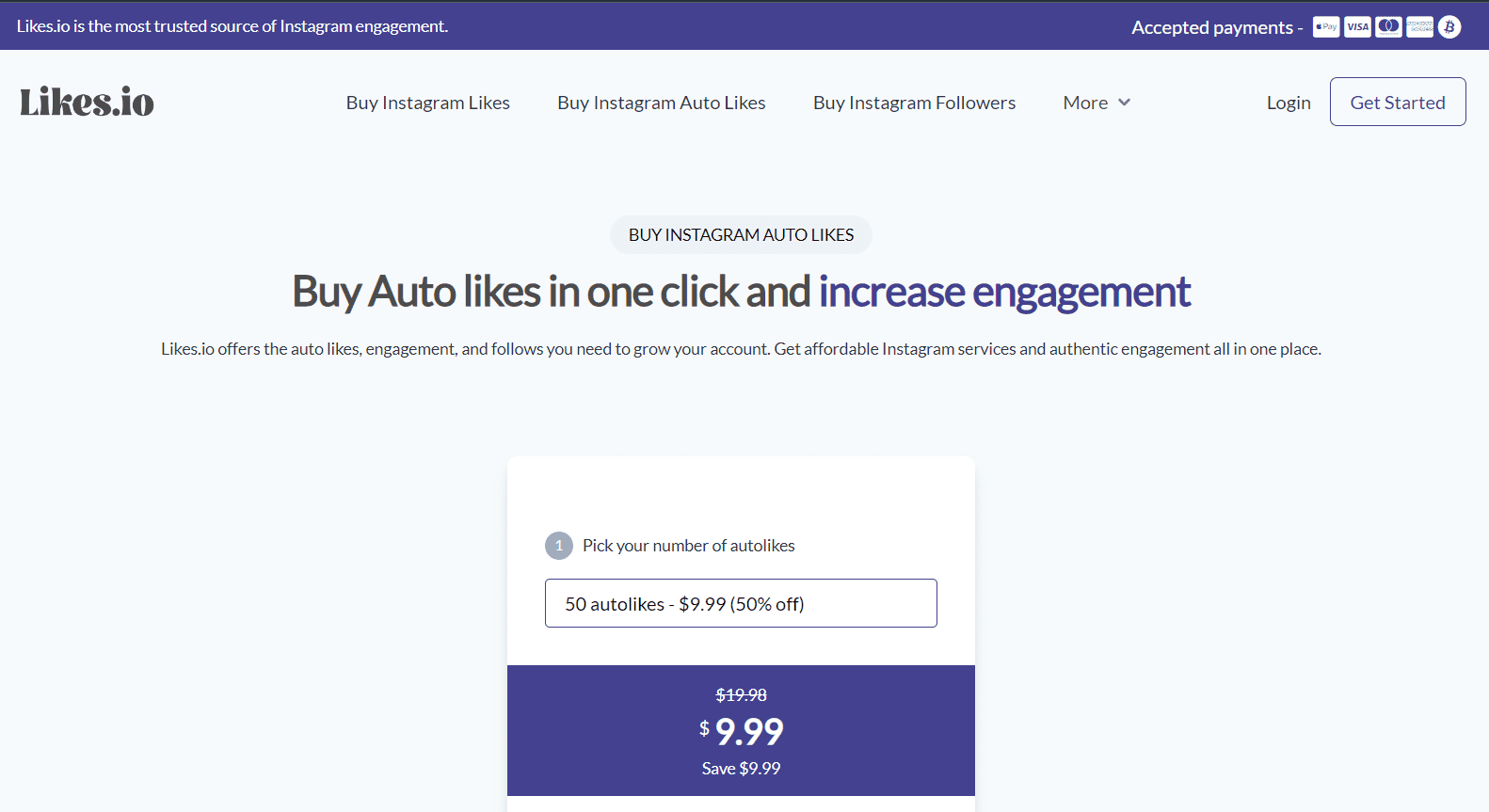Click the BUY INSTAGRAM AUTO LIKES badge
The width and height of the screenshot is (1489, 812).
click(x=741, y=234)
